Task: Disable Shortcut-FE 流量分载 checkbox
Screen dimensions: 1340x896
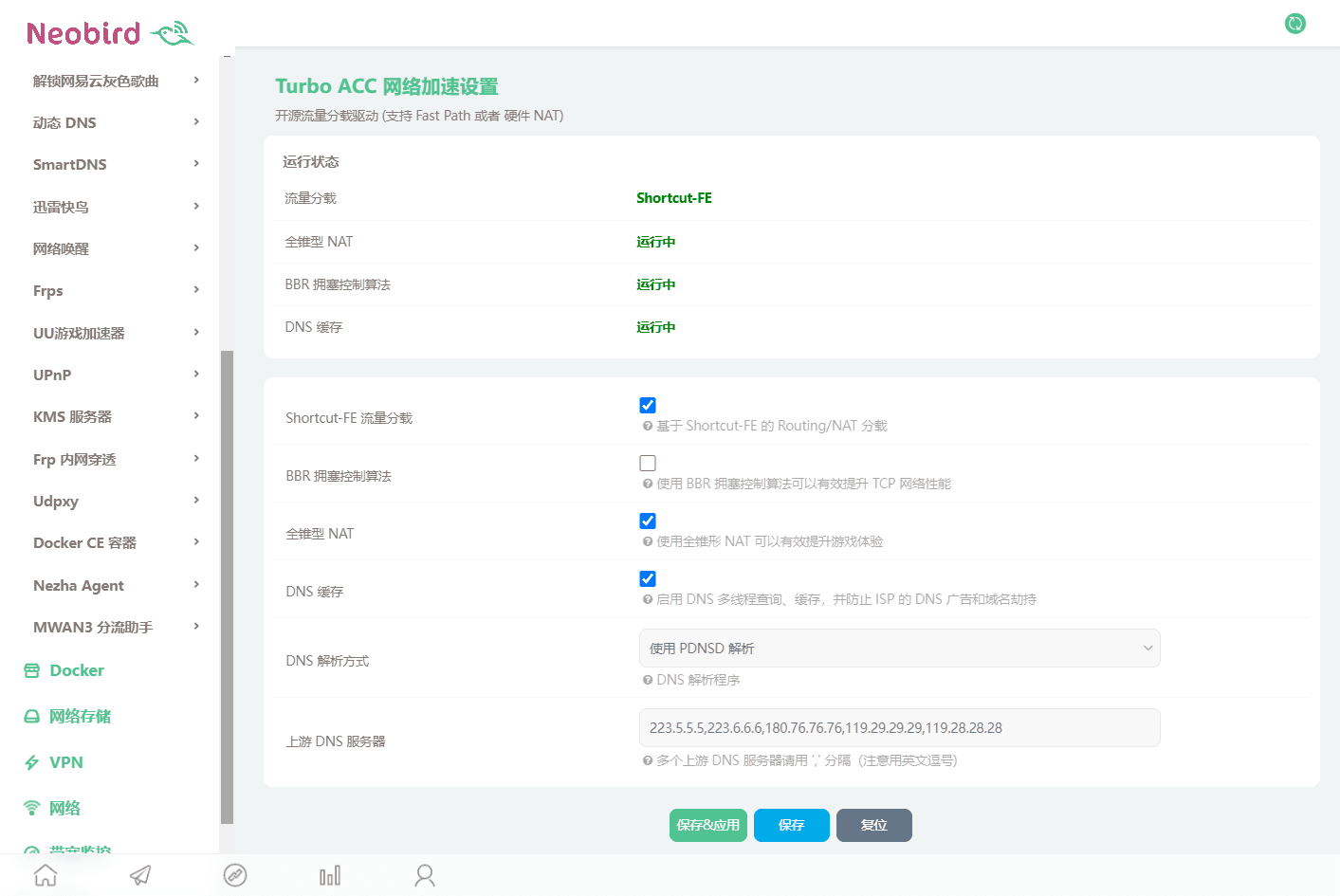Action: pyautogui.click(x=648, y=405)
